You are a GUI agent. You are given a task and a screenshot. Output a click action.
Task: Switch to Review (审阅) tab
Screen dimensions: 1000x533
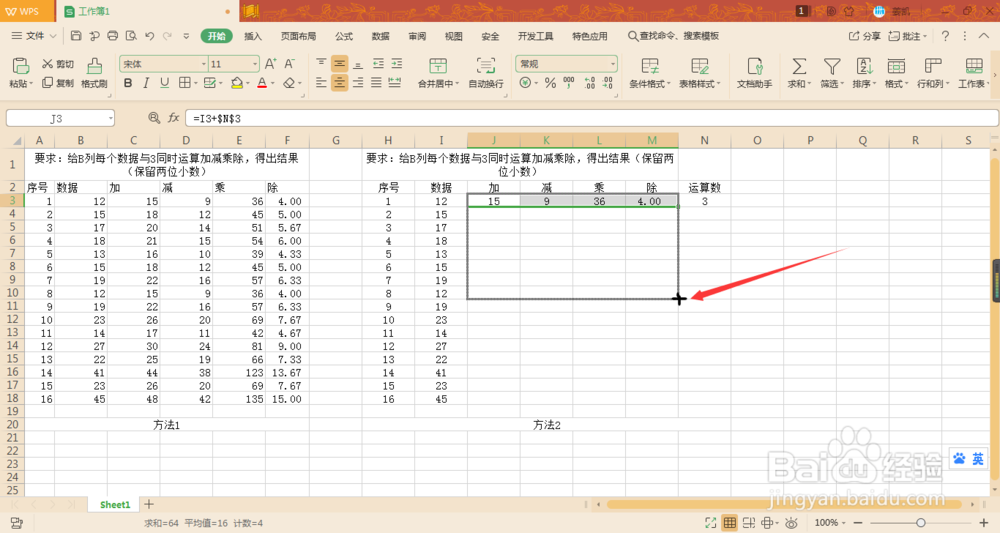tap(417, 36)
